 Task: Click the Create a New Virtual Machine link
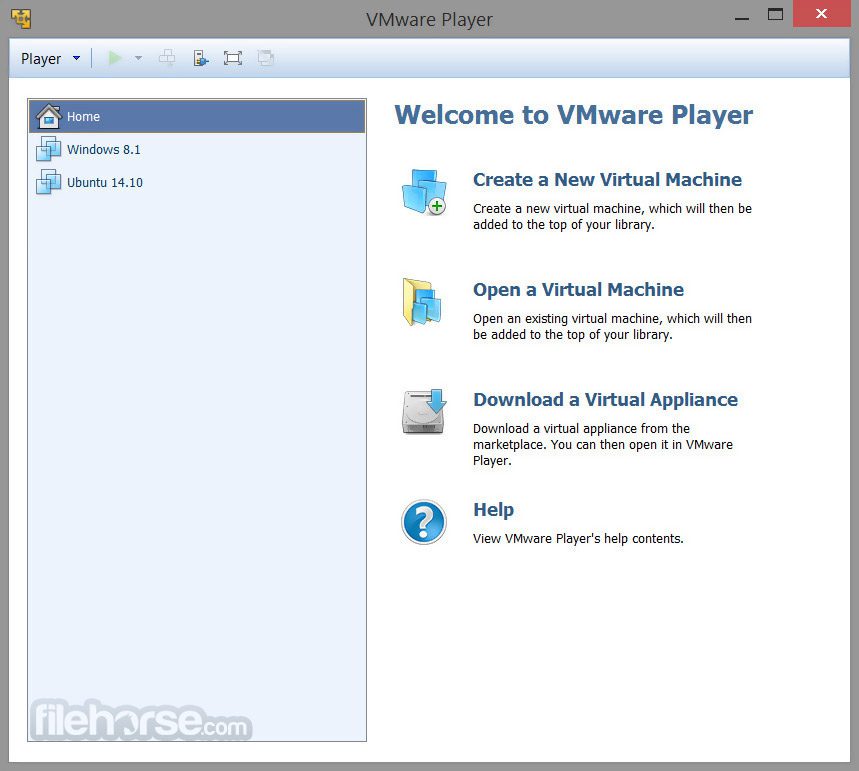607,180
